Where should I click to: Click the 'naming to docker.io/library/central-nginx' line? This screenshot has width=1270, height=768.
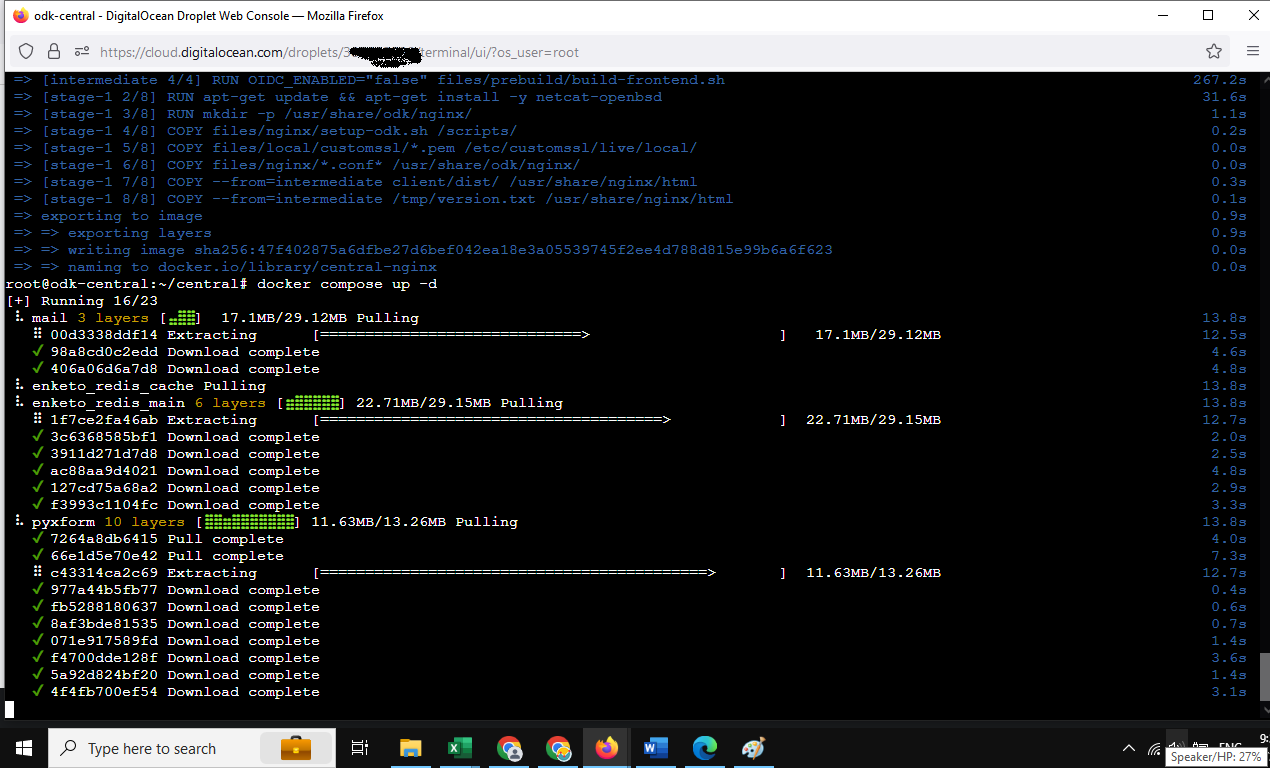[225, 267]
